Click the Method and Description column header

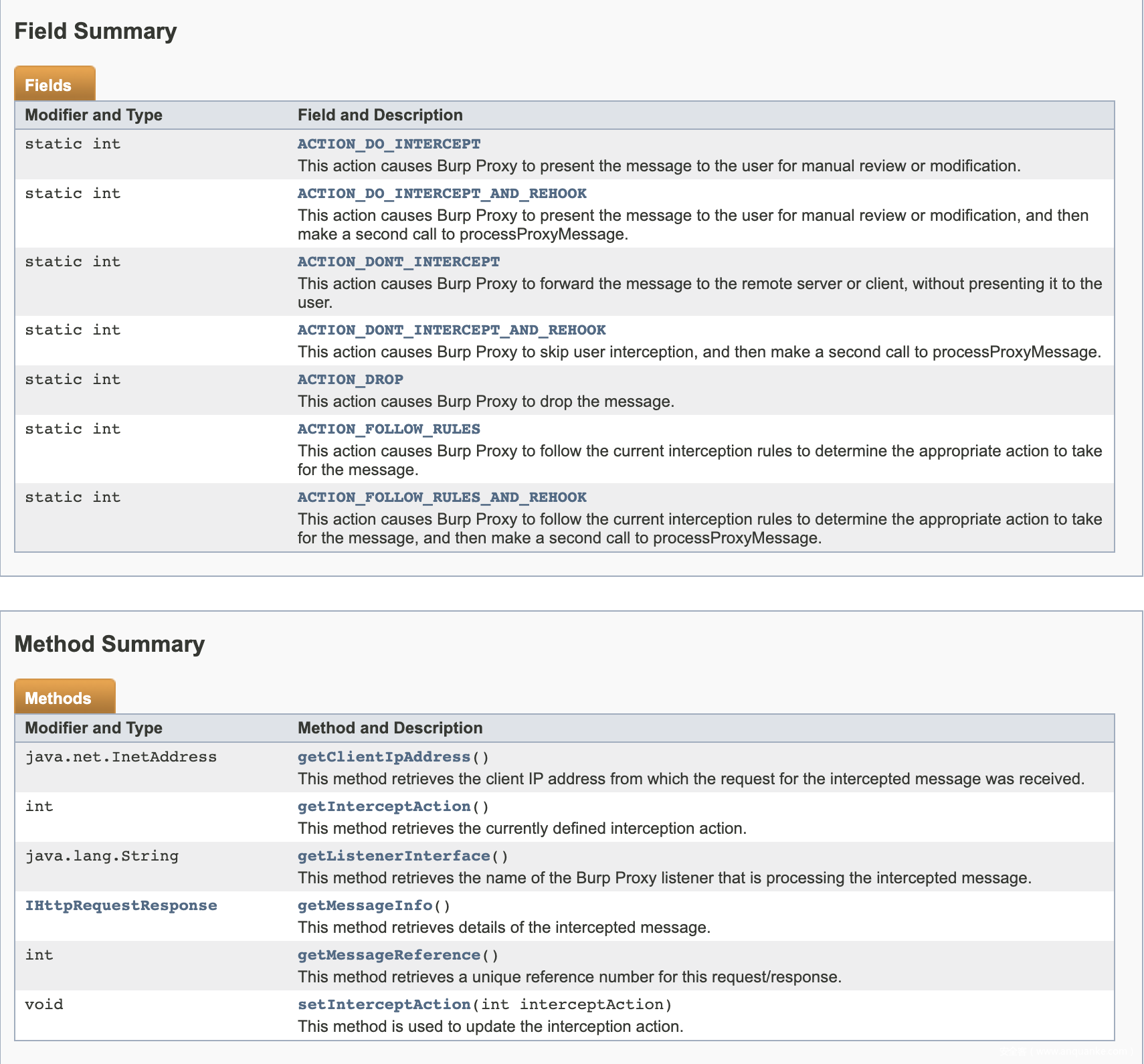[x=390, y=728]
